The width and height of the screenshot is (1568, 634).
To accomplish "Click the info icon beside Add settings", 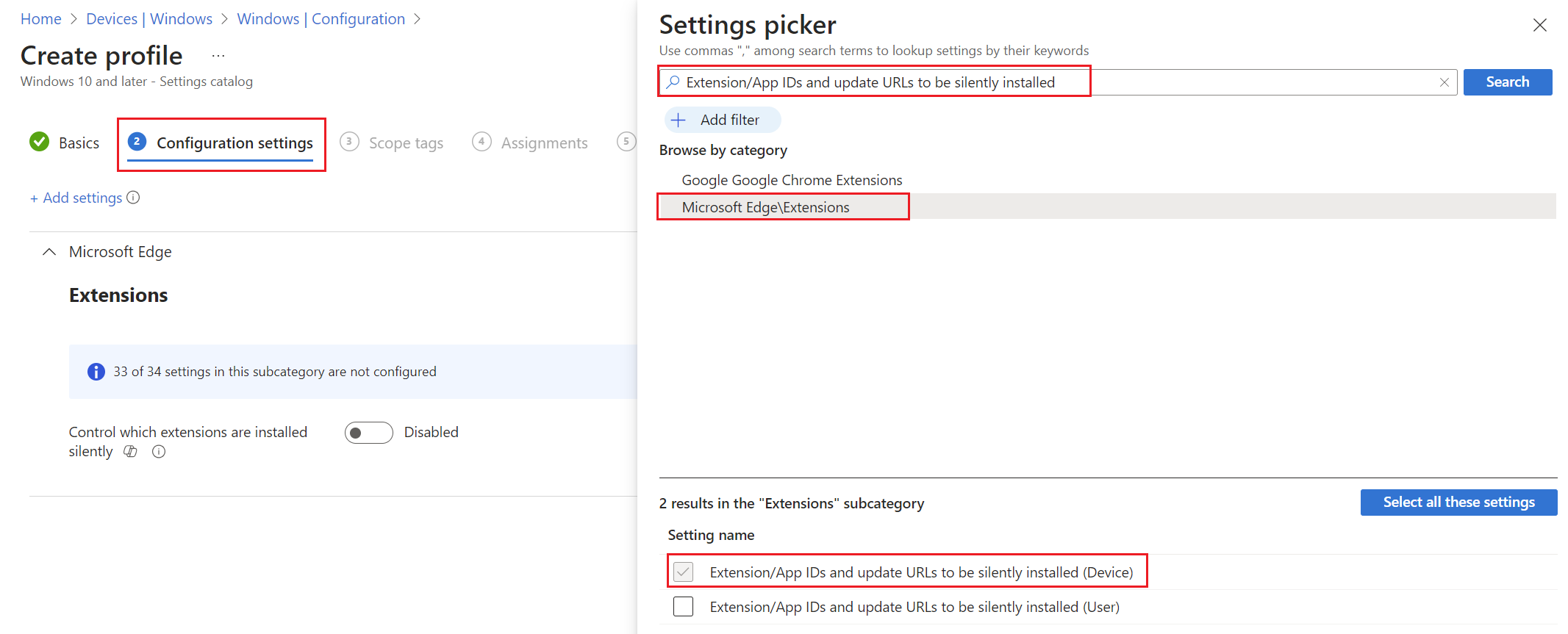I will pyautogui.click(x=133, y=198).
